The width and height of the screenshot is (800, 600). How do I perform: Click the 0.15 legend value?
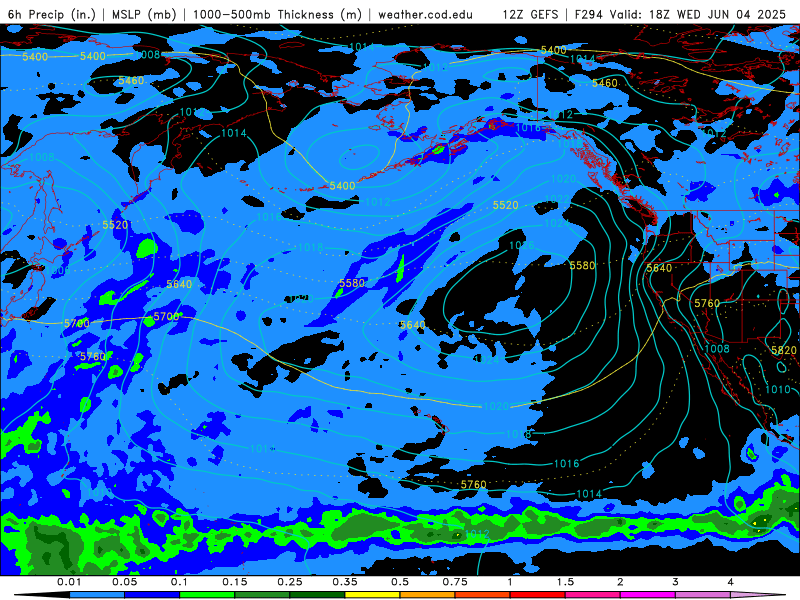[x=235, y=582]
